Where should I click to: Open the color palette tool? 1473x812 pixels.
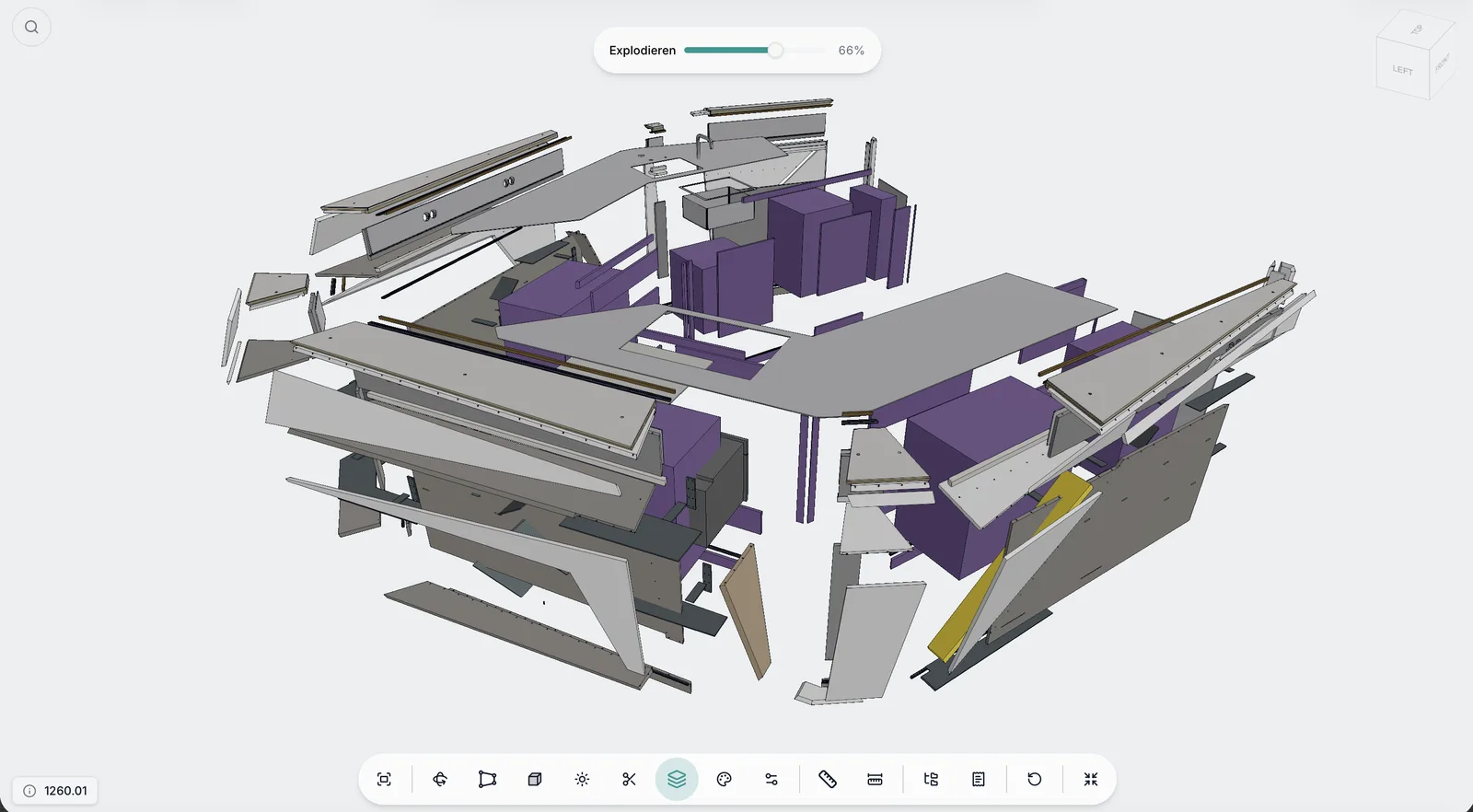724,780
